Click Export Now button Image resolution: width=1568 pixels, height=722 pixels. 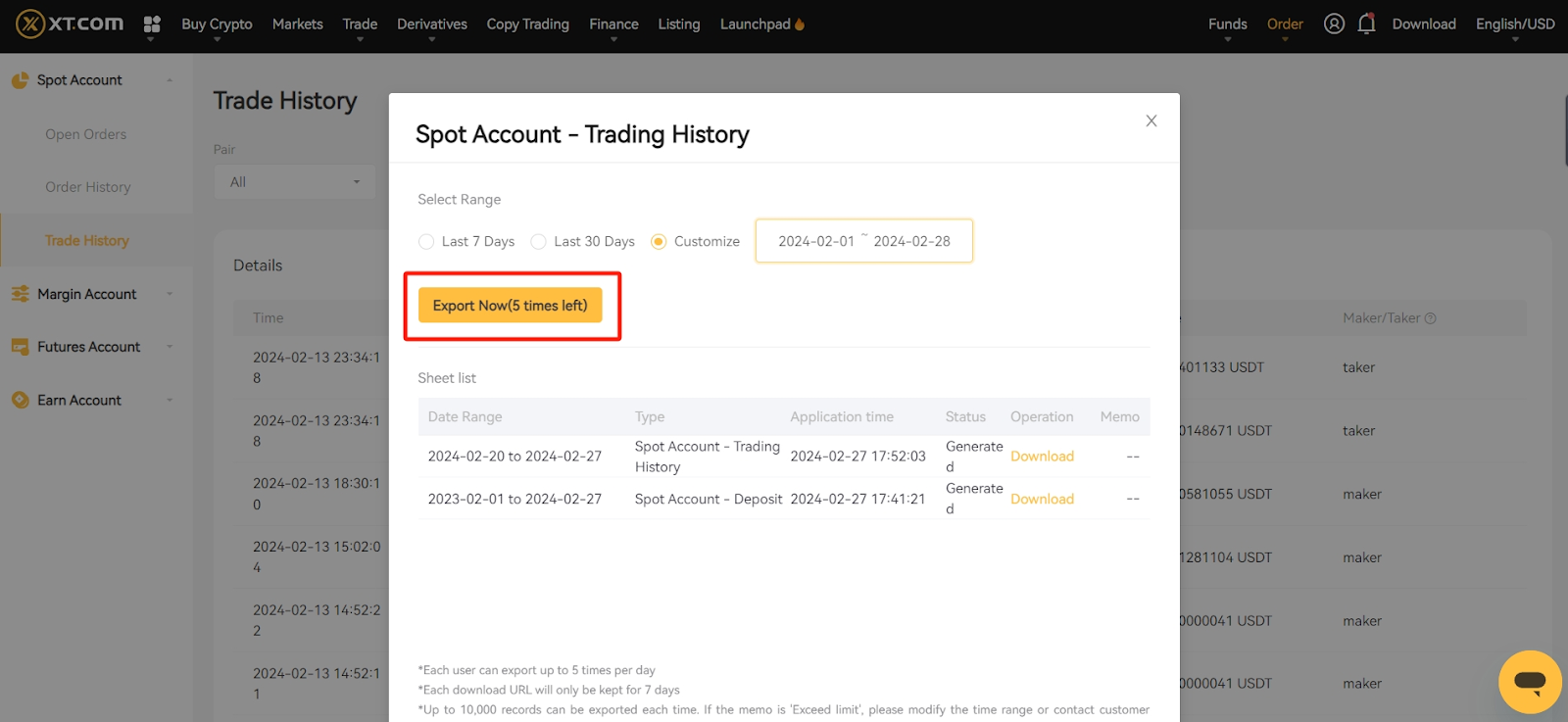click(x=510, y=306)
